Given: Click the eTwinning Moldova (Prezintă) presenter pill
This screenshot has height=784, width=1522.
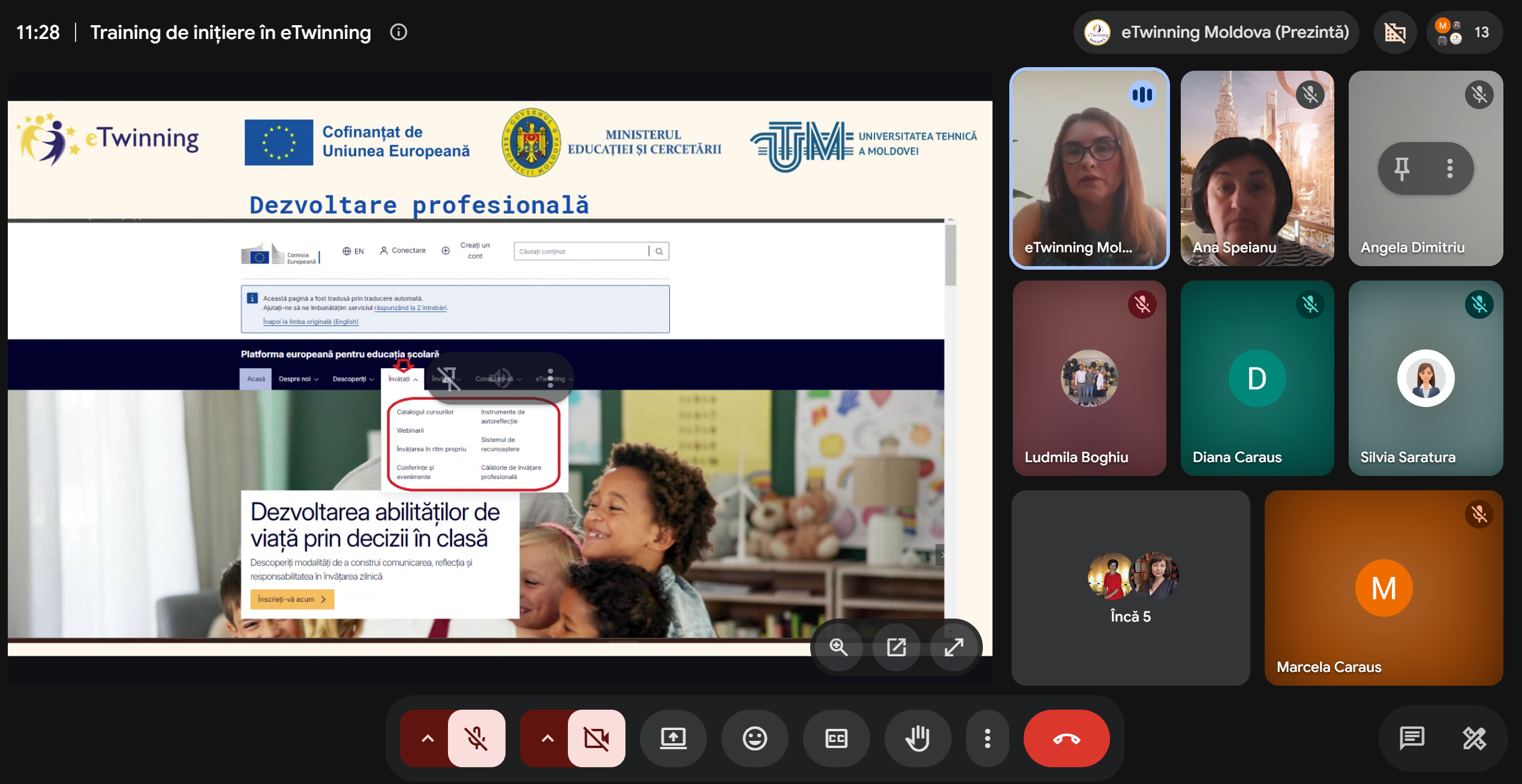Looking at the screenshot, I should point(1216,32).
